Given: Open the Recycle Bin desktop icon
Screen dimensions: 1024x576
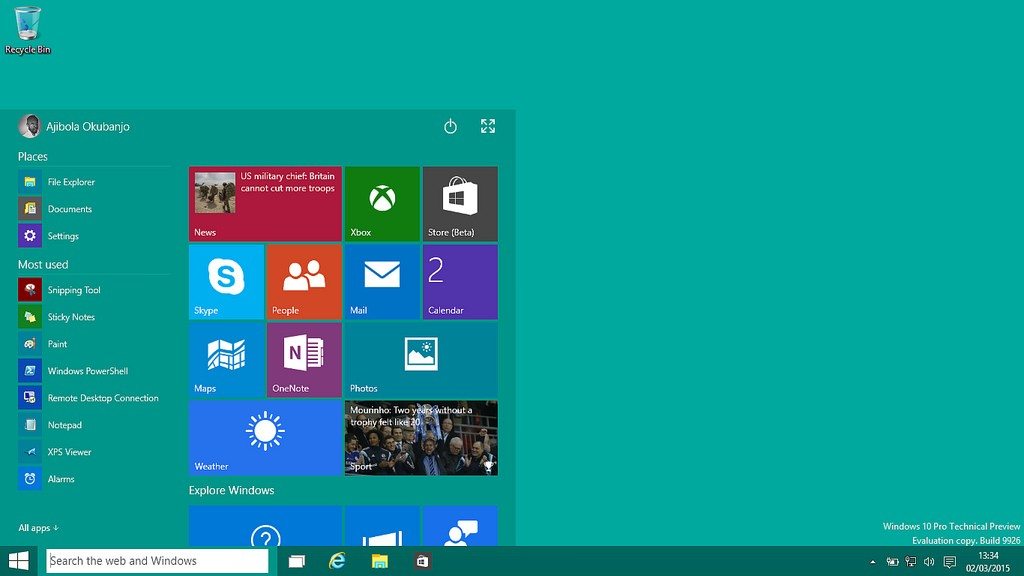Looking at the screenshot, I should pos(27,30).
